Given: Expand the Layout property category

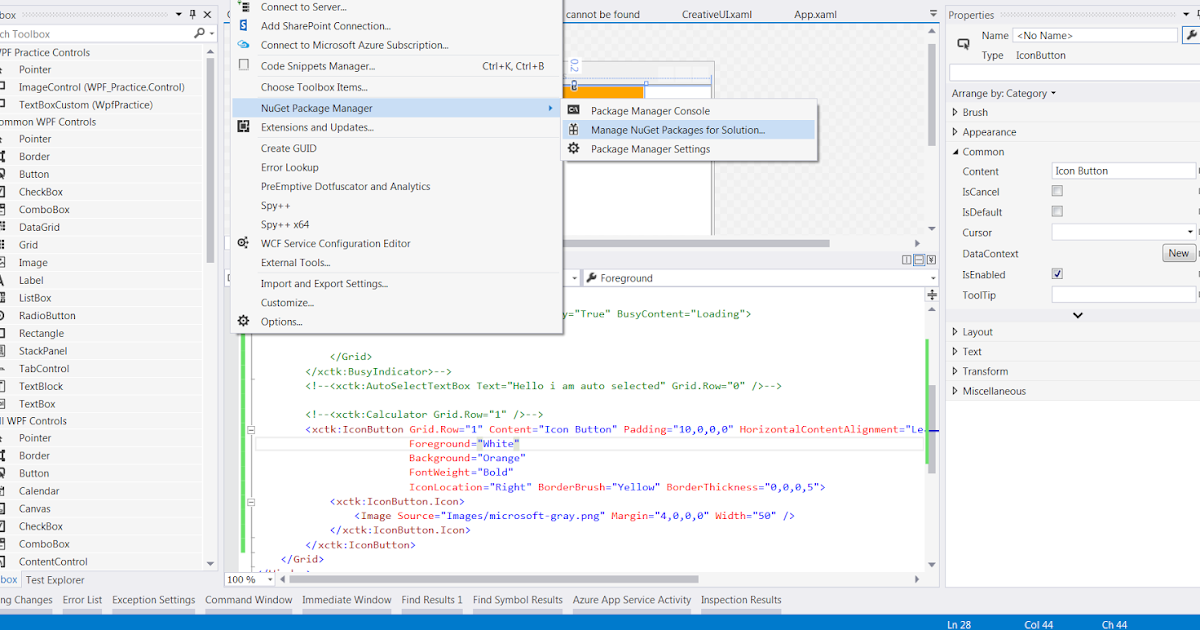Looking at the screenshot, I should 955,332.
